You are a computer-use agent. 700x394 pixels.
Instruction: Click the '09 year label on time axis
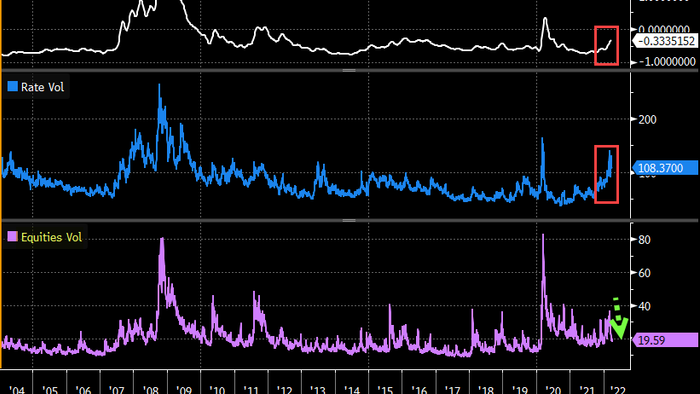183,390
